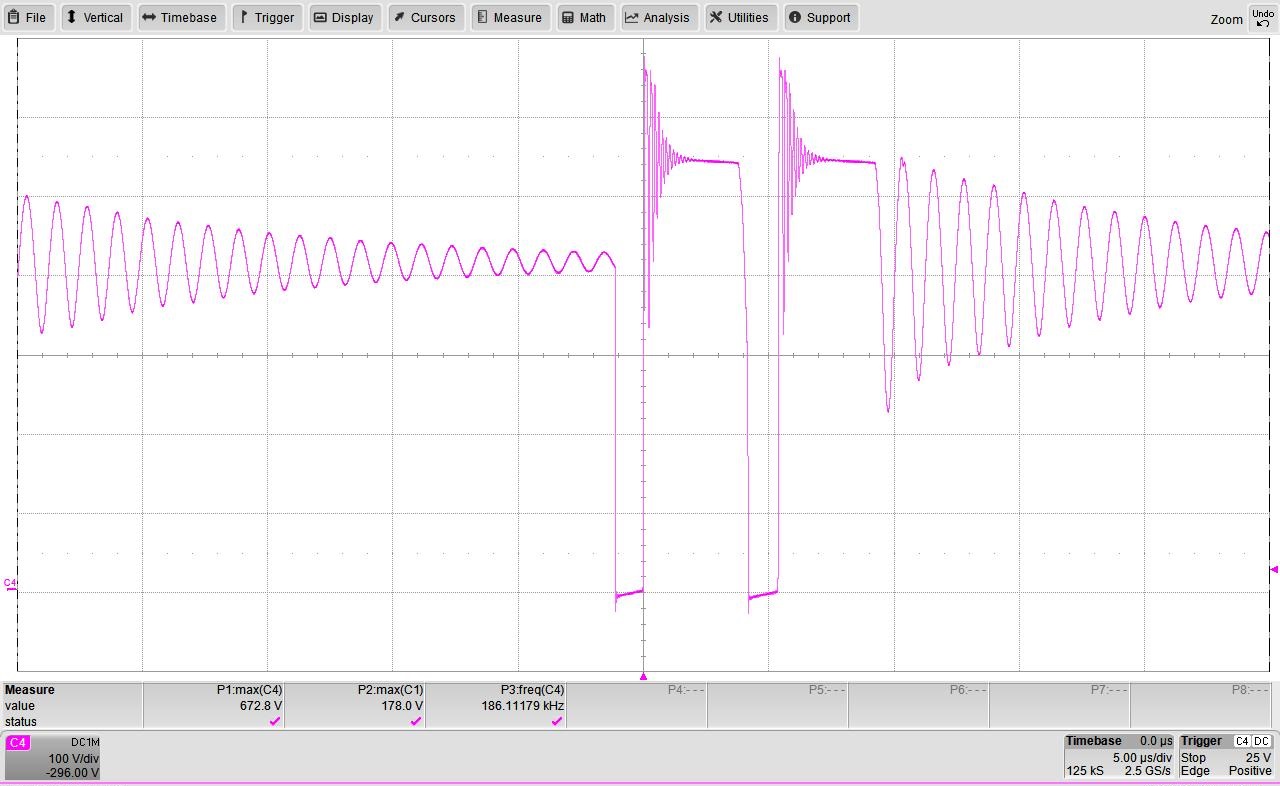Click the trigger DC coupling badge
Viewport: 1280px width, 786px height.
click(1263, 741)
